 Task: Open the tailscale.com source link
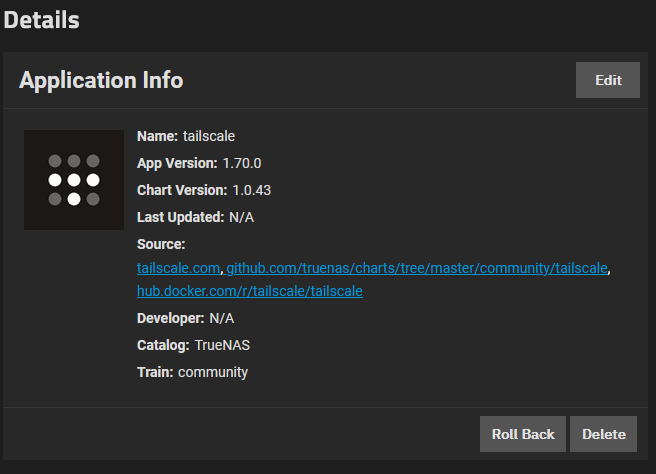178,268
